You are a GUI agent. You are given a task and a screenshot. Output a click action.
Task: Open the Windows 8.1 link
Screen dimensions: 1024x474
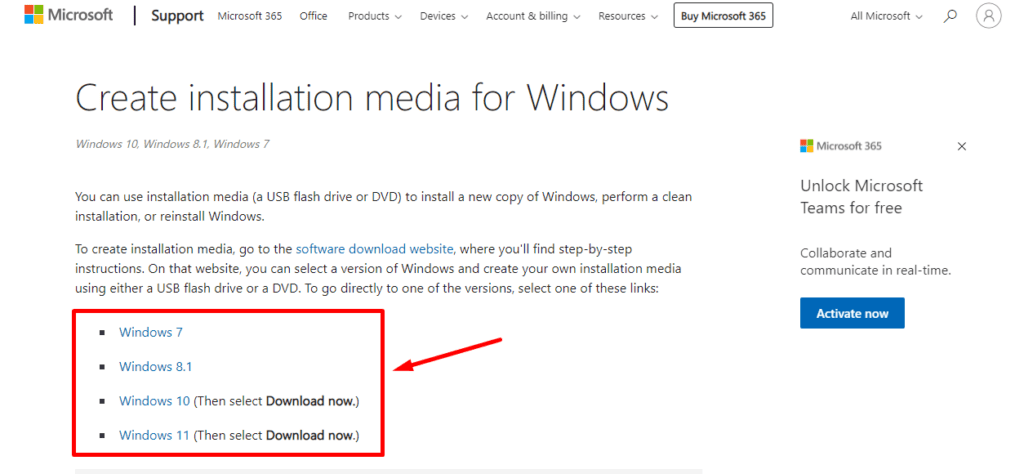(155, 367)
